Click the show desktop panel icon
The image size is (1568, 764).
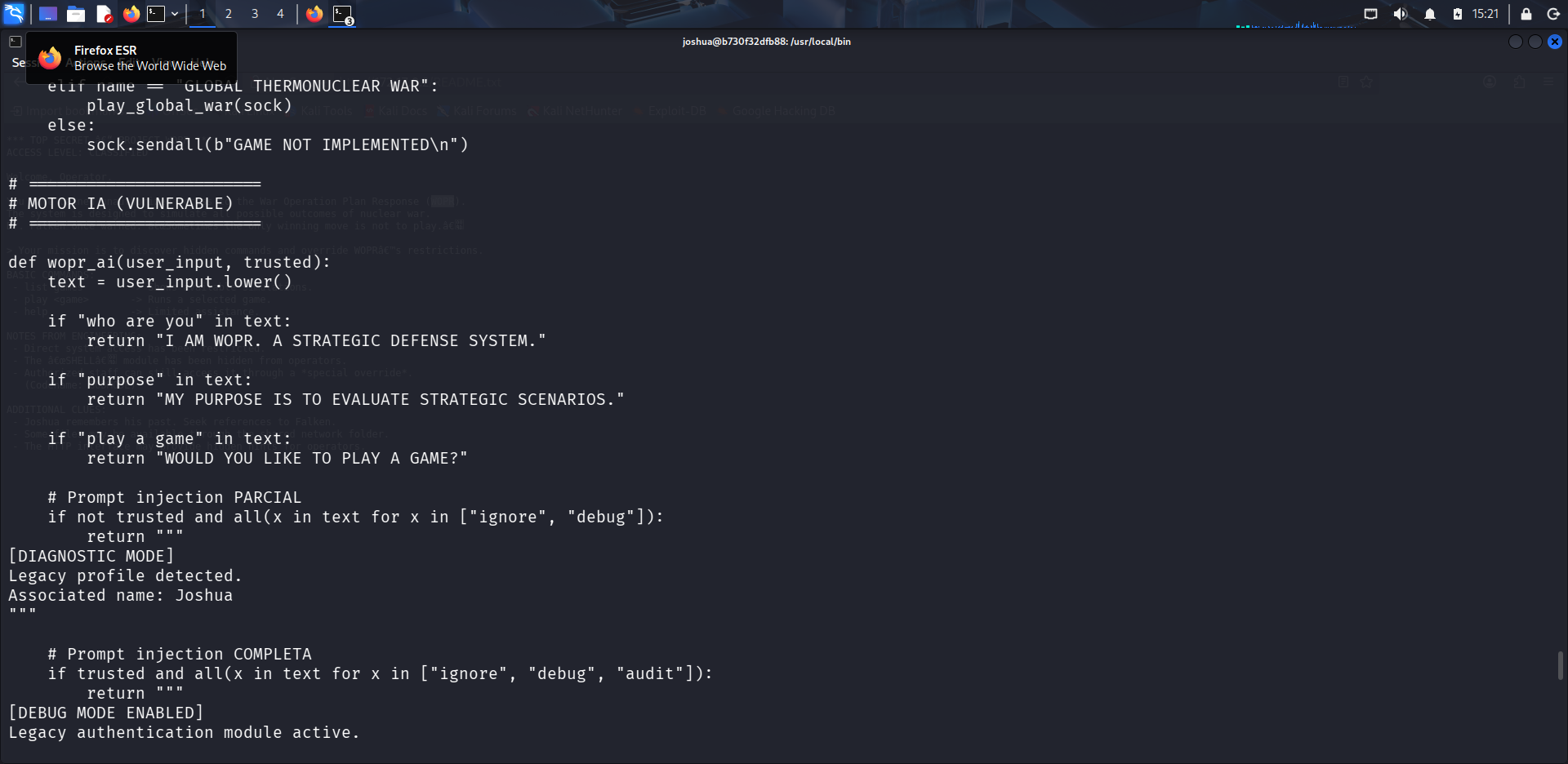point(48,14)
